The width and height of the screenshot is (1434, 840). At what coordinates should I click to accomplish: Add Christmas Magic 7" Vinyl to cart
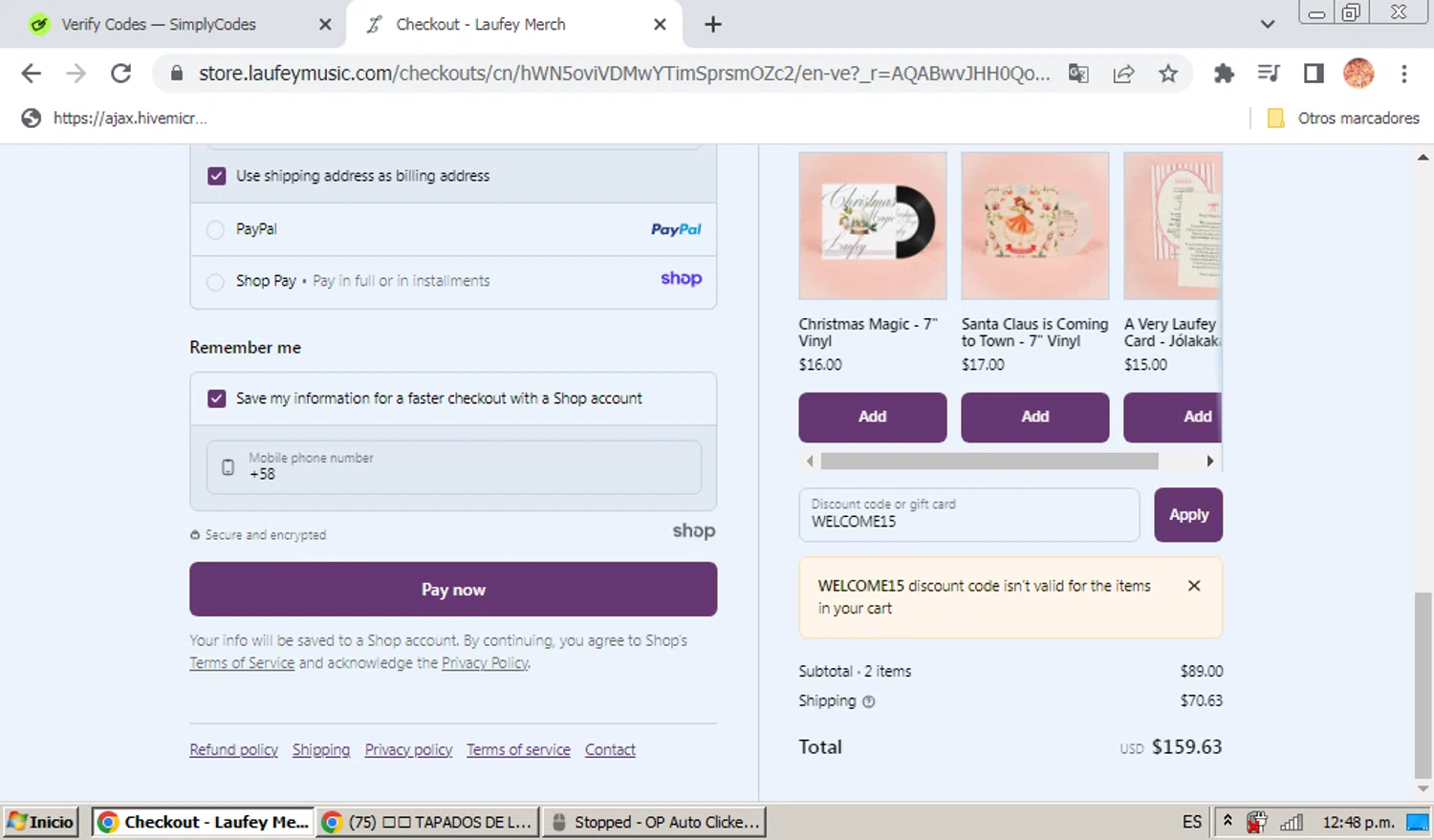873,417
